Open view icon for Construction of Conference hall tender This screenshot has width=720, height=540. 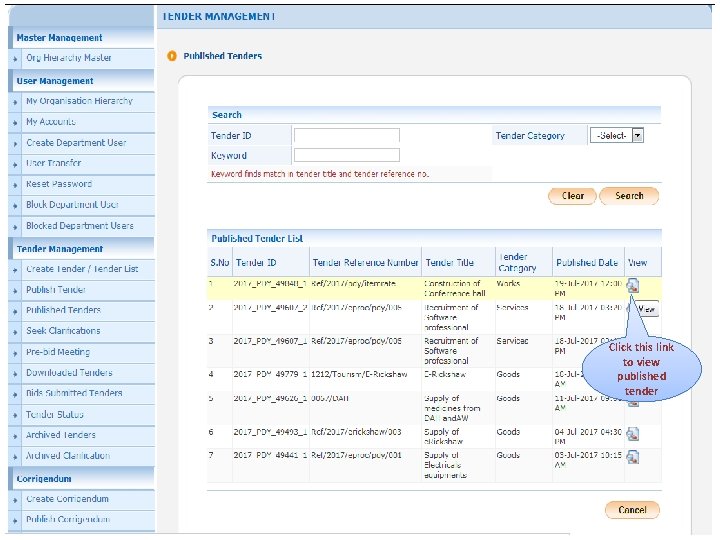click(x=633, y=286)
